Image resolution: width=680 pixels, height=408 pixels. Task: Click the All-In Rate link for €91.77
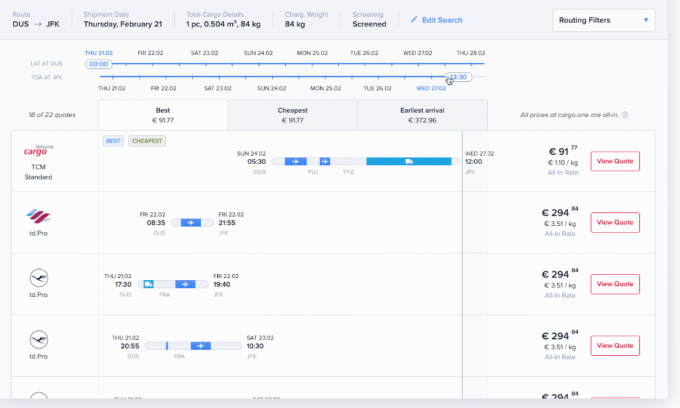(x=563, y=172)
